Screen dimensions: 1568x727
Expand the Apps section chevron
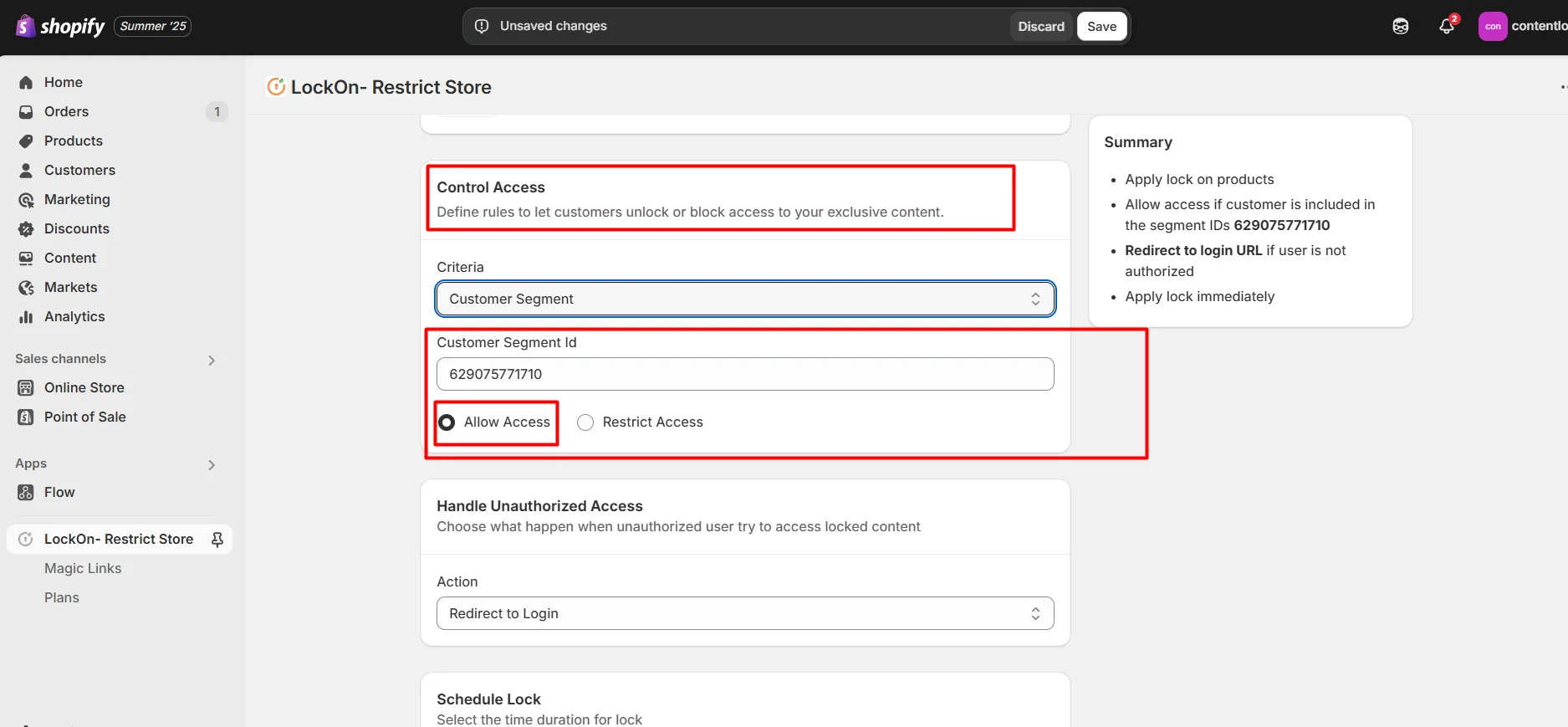[x=212, y=464]
